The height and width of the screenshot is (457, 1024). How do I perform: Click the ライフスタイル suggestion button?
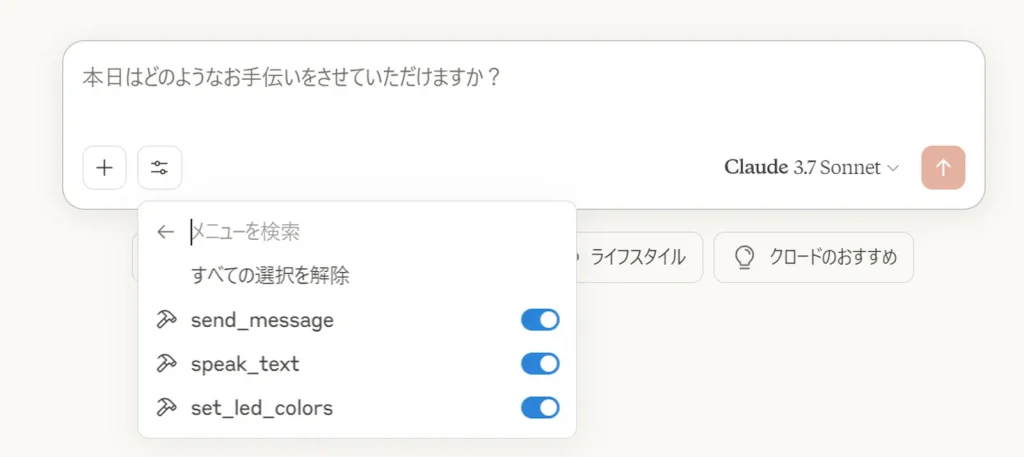632,257
